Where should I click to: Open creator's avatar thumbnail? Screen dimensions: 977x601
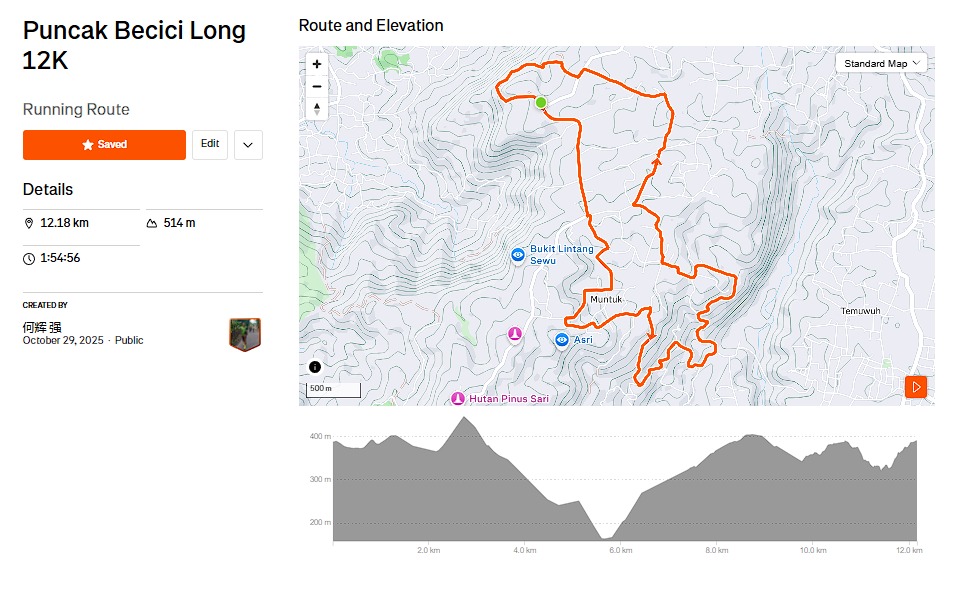pos(245,335)
